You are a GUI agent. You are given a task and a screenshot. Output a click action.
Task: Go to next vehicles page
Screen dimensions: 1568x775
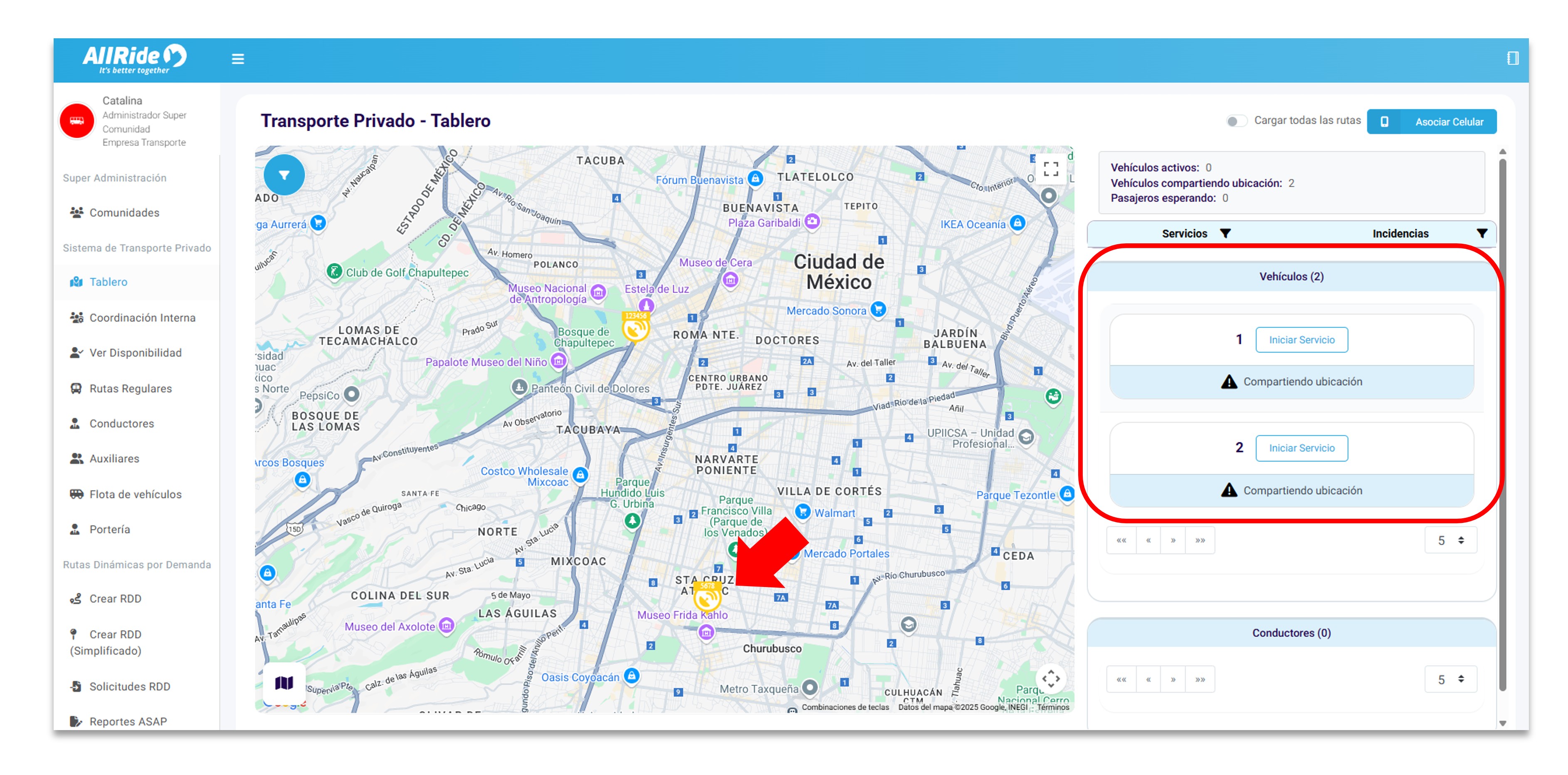point(1172,540)
